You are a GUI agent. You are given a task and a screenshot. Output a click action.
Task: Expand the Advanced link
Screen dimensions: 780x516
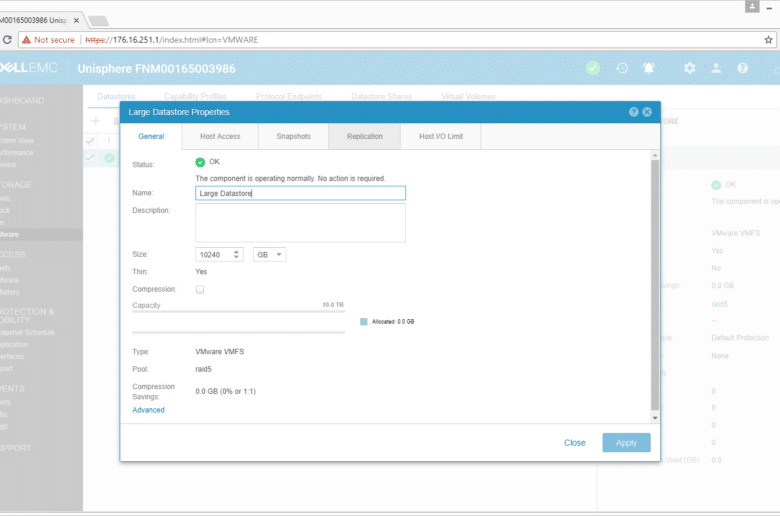click(x=148, y=410)
